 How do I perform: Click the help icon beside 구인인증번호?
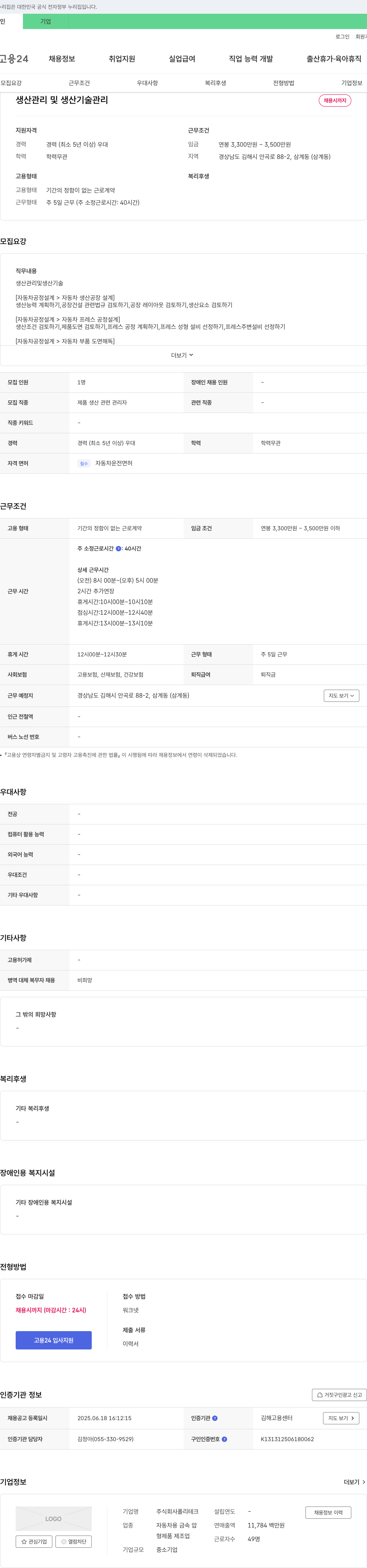pyautogui.click(x=224, y=1439)
